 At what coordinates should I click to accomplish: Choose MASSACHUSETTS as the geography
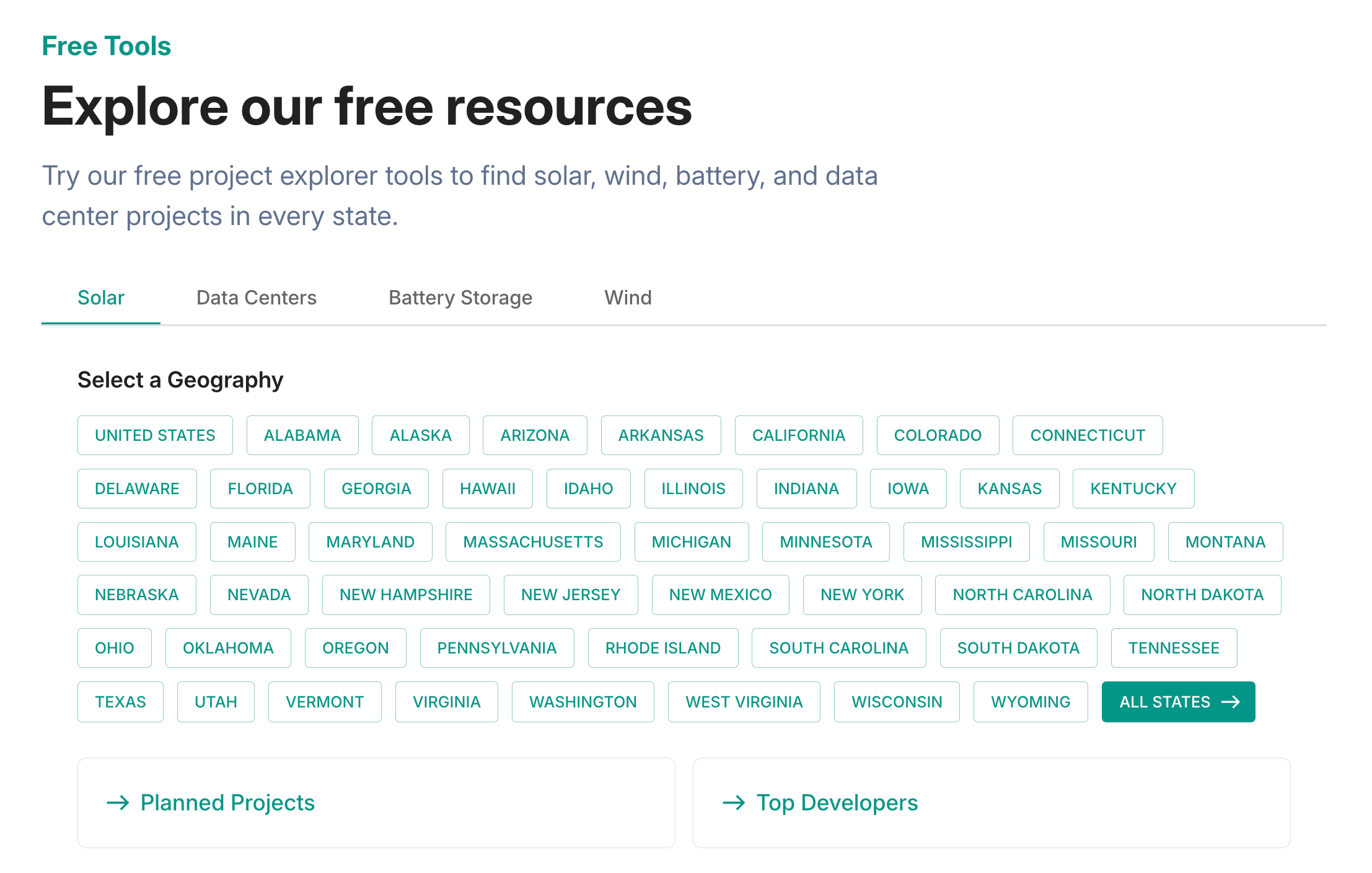(x=533, y=542)
